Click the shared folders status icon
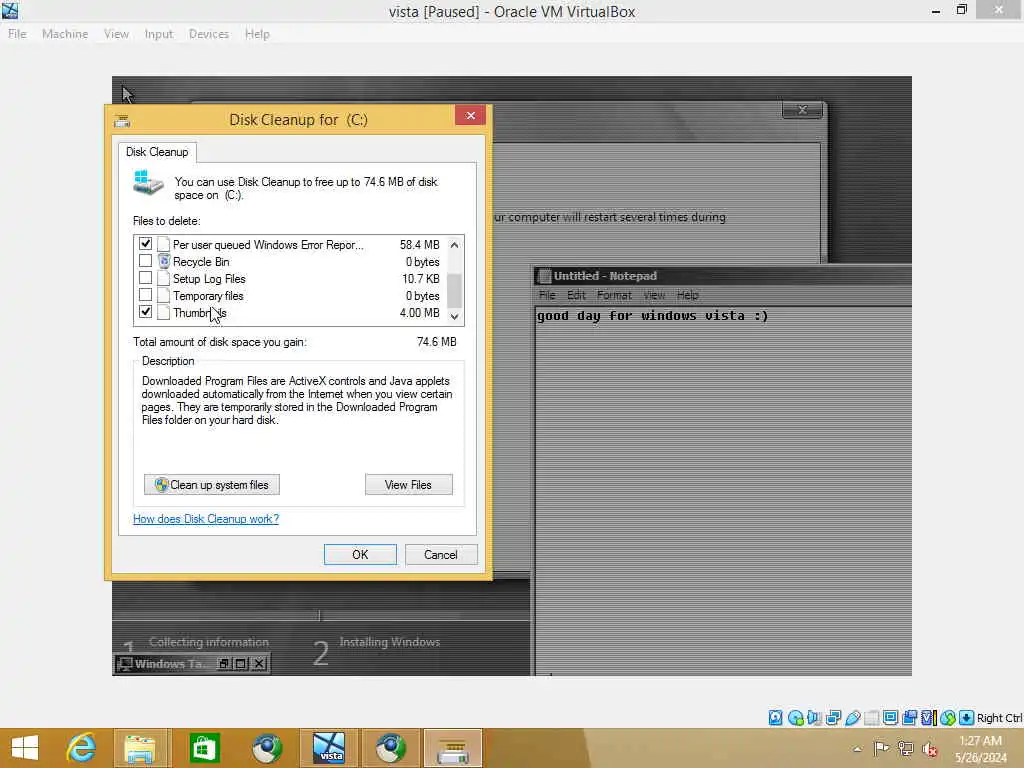 click(x=871, y=718)
